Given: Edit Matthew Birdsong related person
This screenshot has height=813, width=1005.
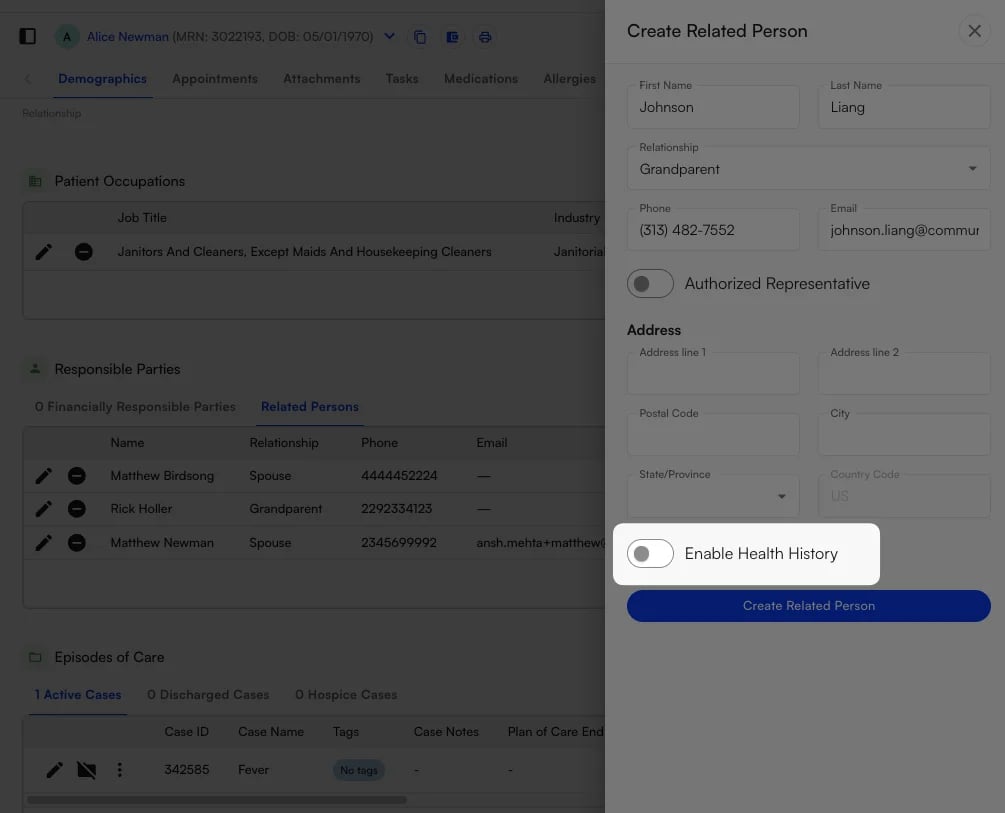Looking at the screenshot, I should pos(44,476).
